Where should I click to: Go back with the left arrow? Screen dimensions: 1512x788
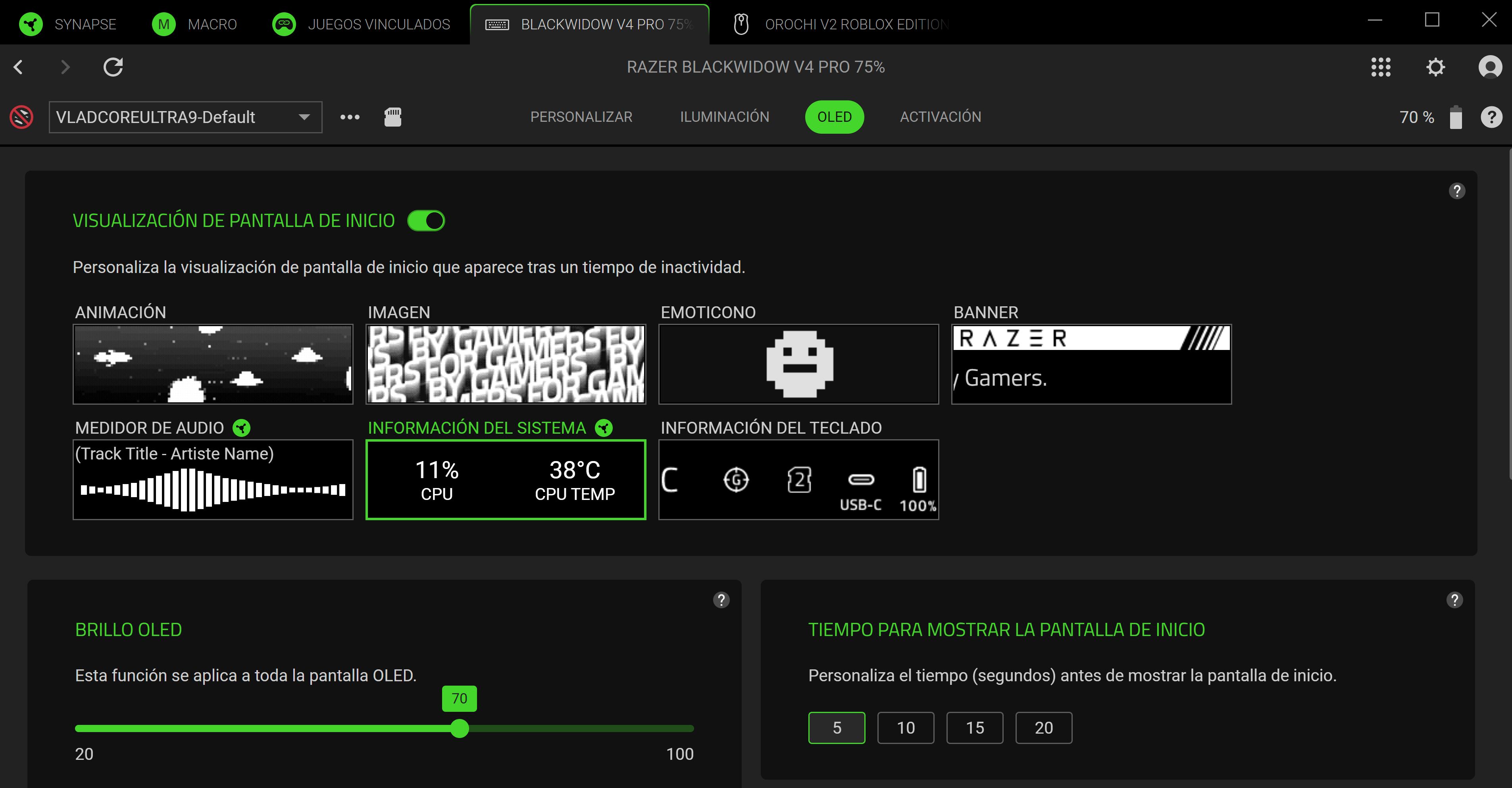click(19, 67)
